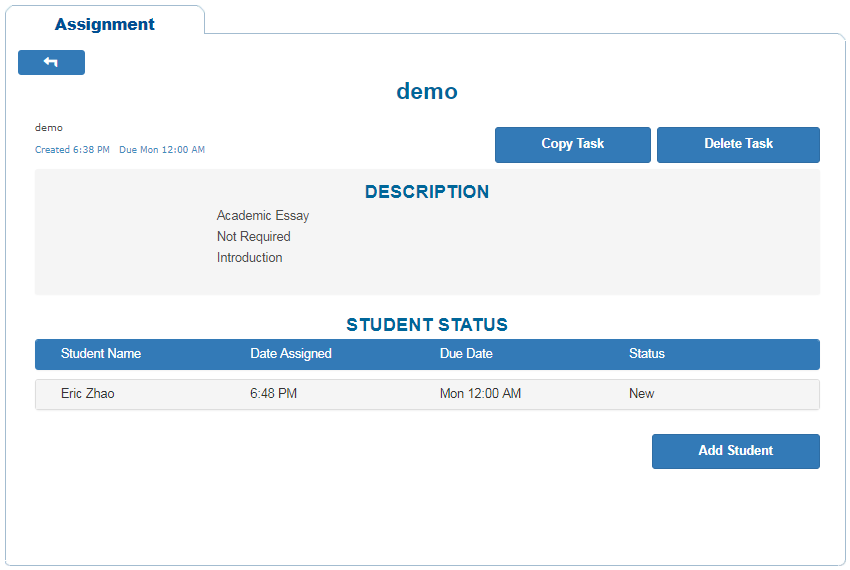Click the Due Date column header
The height and width of the screenshot is (570, 850).
[x=466, y=354]
